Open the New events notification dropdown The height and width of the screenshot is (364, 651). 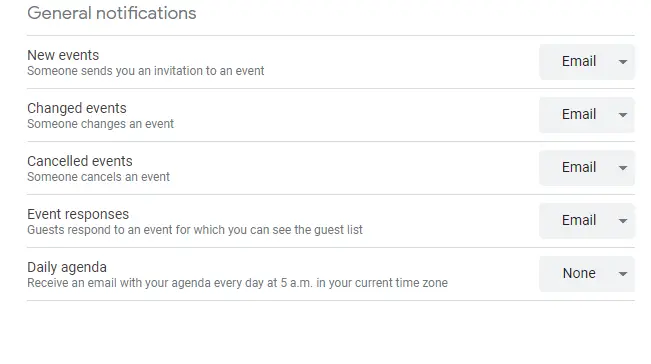click(x=587, y=62)
